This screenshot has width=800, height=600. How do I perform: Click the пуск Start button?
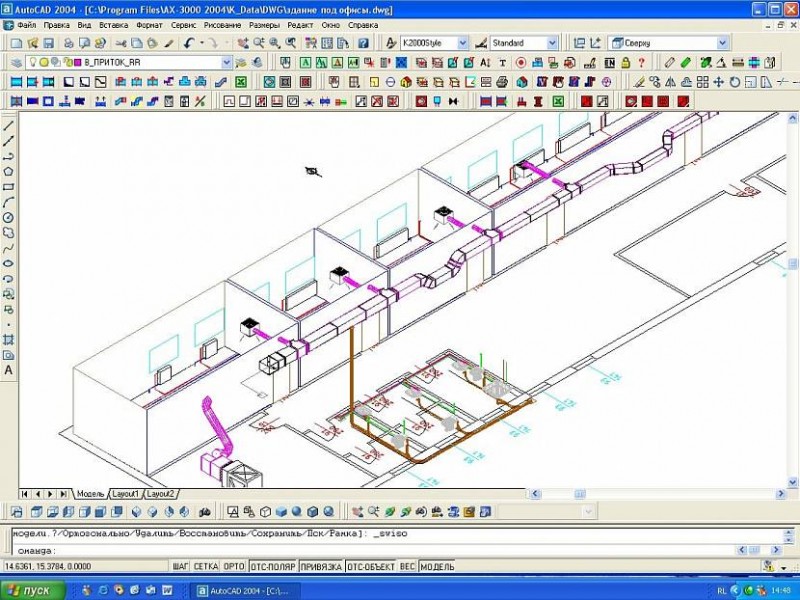32,591
